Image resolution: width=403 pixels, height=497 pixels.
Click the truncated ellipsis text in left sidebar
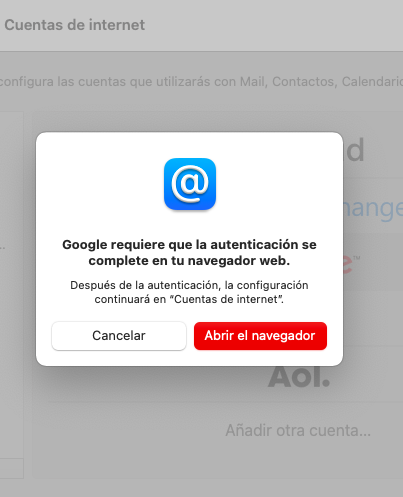3,247
